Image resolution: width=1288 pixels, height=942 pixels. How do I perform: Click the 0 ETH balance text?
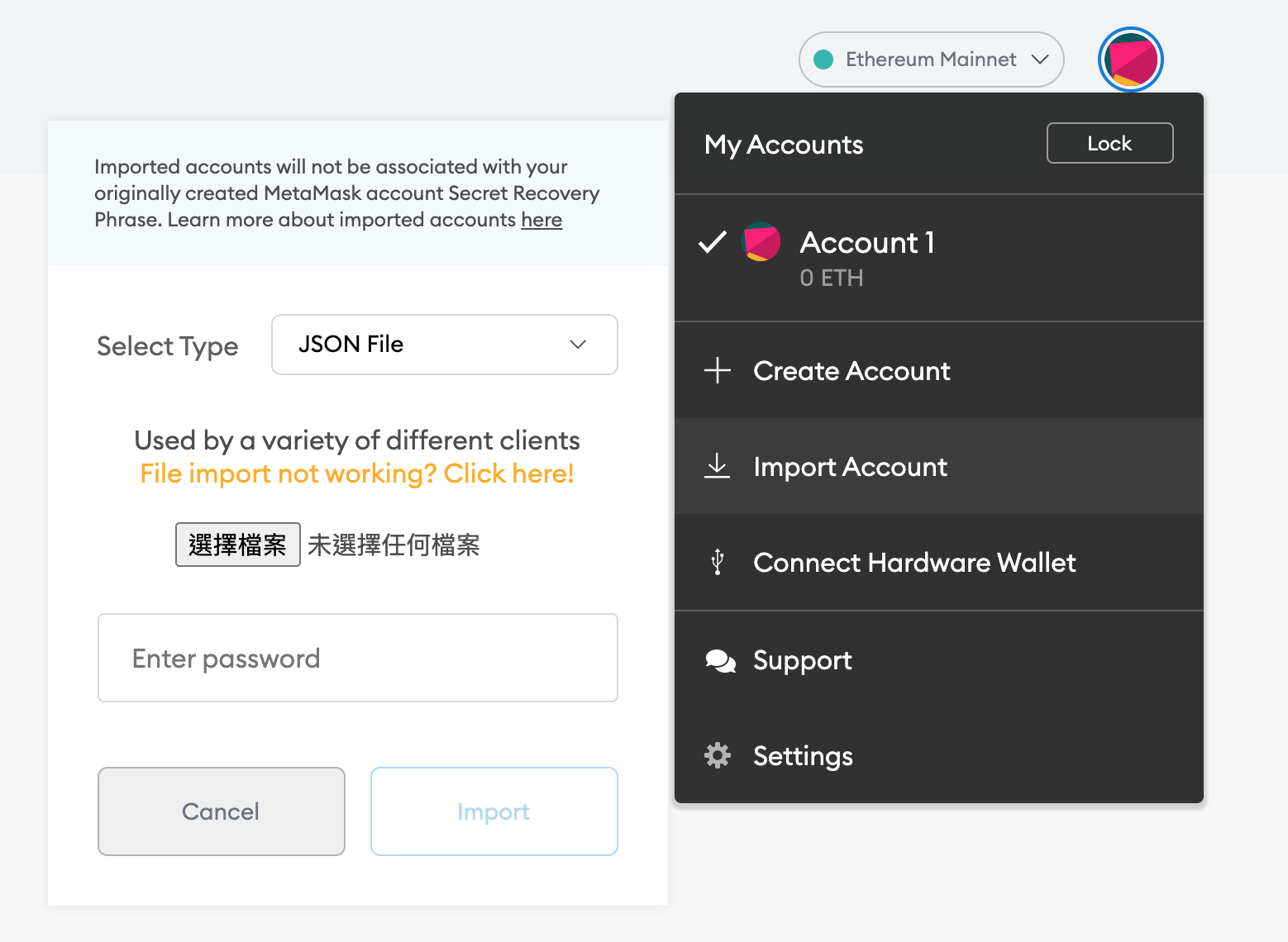[832, 278]
